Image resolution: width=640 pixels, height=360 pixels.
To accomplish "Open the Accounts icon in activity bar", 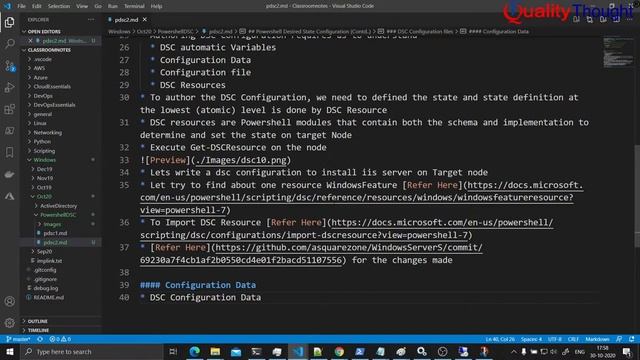I will click(9, 301).
